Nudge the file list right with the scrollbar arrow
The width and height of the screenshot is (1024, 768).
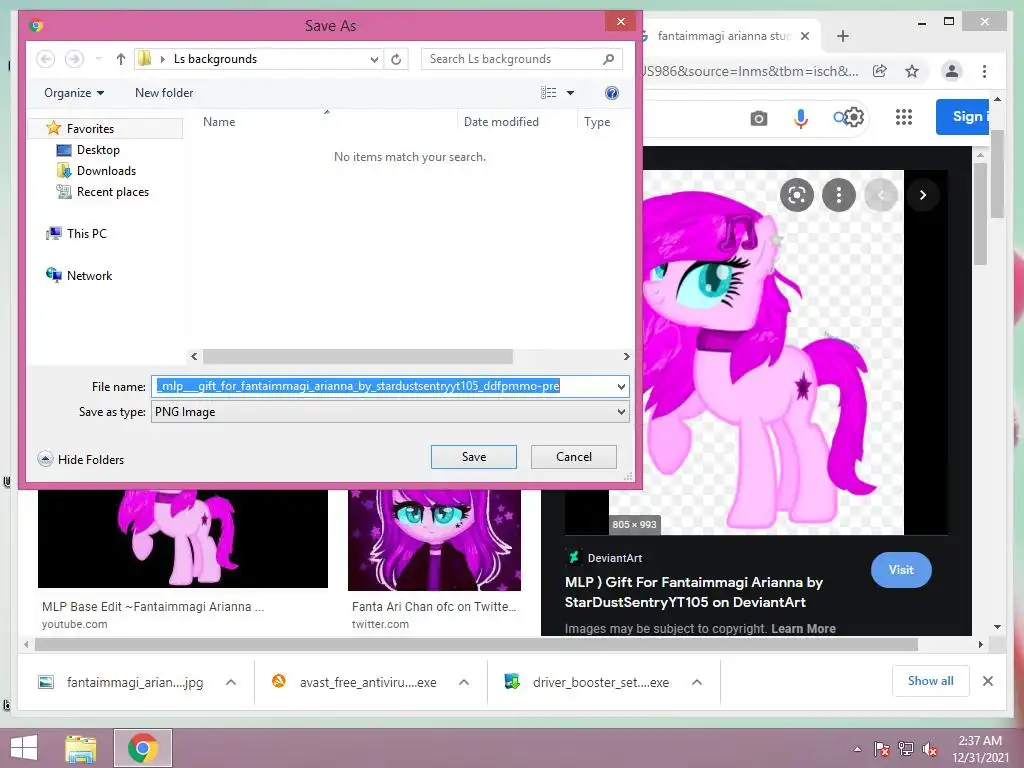626,357
